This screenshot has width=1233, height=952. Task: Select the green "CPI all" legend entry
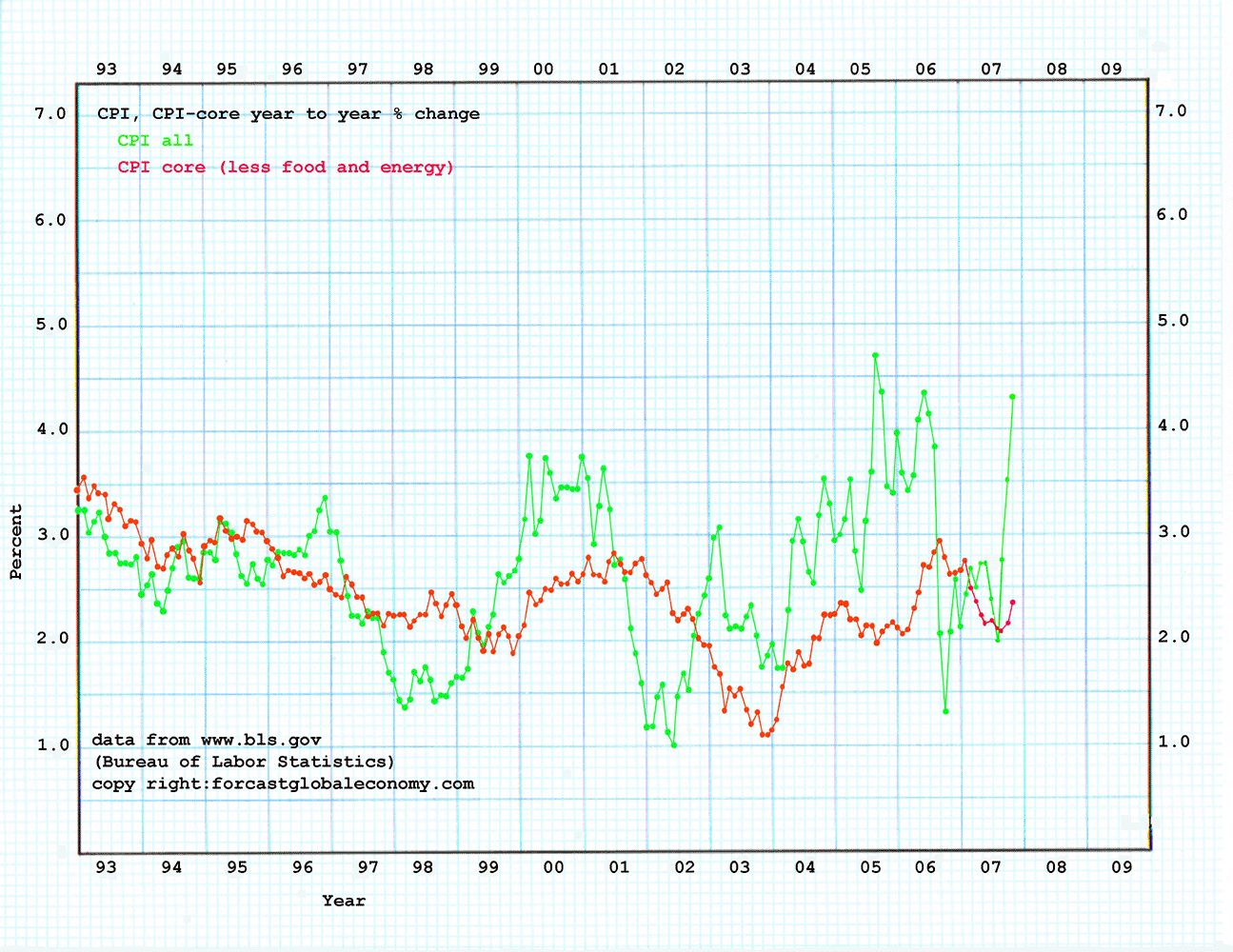click(x=154, y=141)
